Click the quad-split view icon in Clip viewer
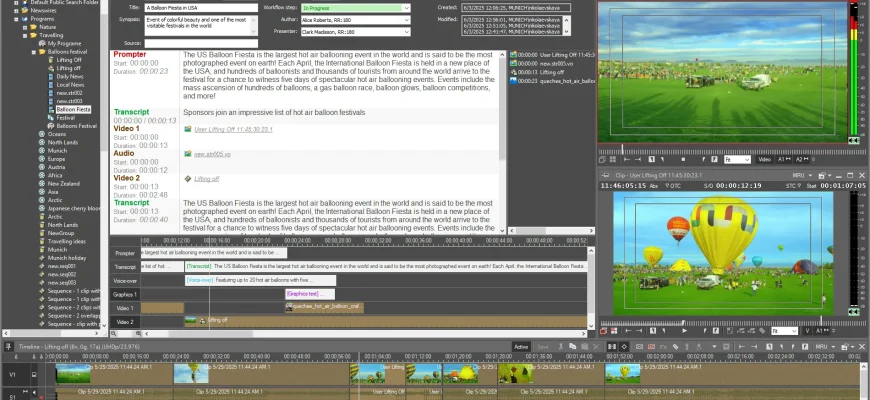870x400 pixels. [614, 331]
